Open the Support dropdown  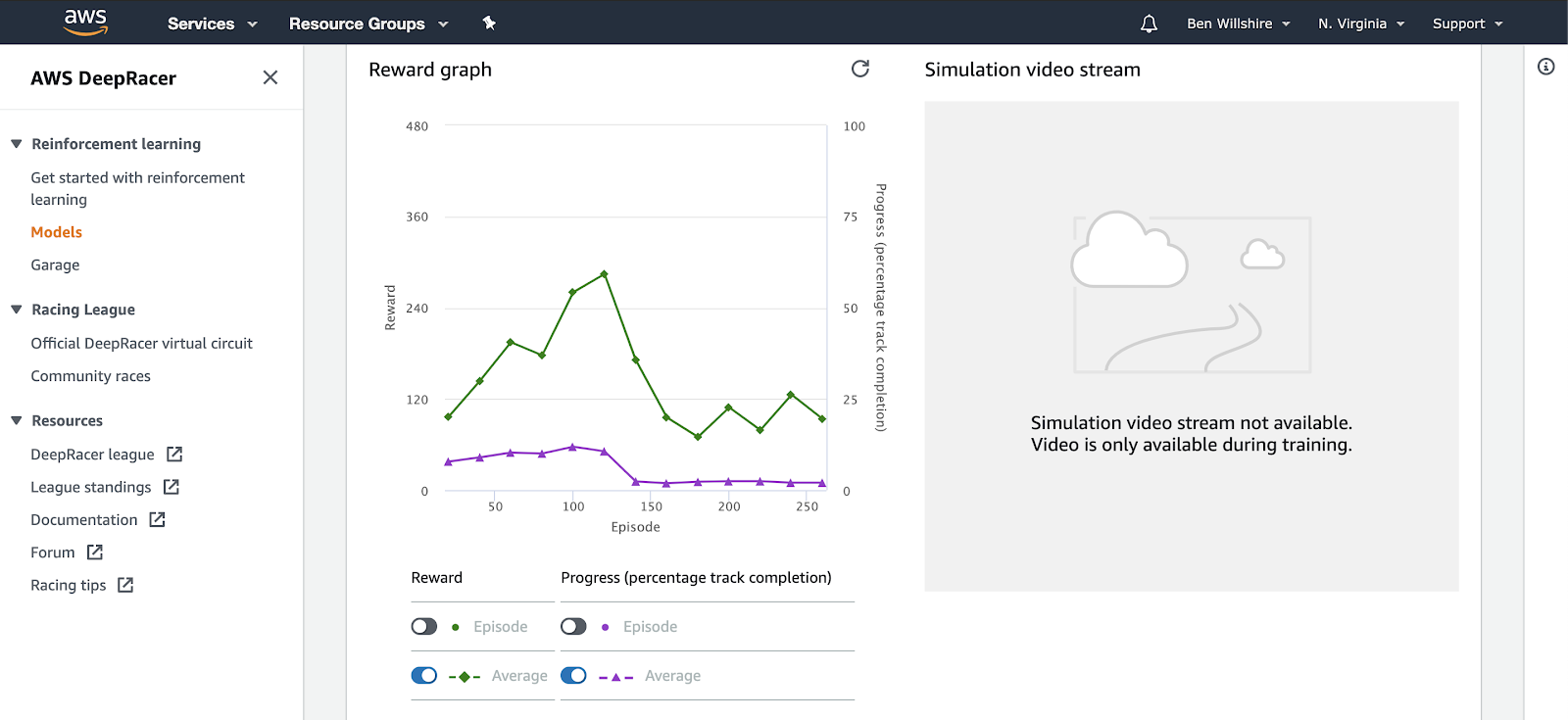tap(1467, 24)
